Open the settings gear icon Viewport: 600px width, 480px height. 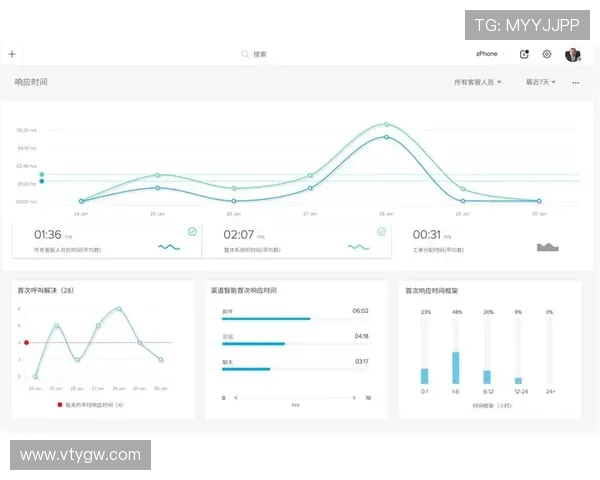[x=547, y=54]
